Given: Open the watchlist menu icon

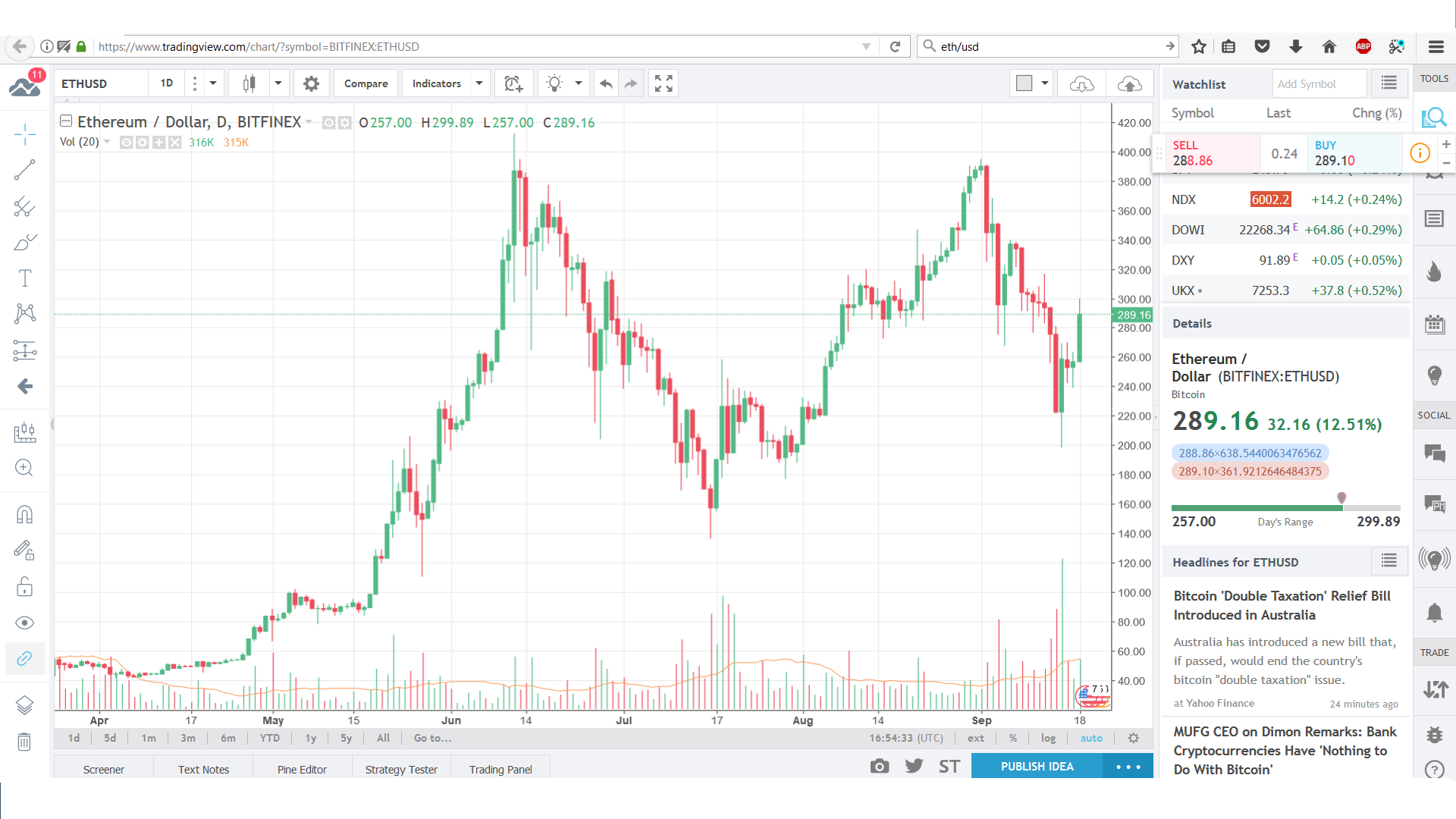Looking at the screenshot, I should [1389, 83].
